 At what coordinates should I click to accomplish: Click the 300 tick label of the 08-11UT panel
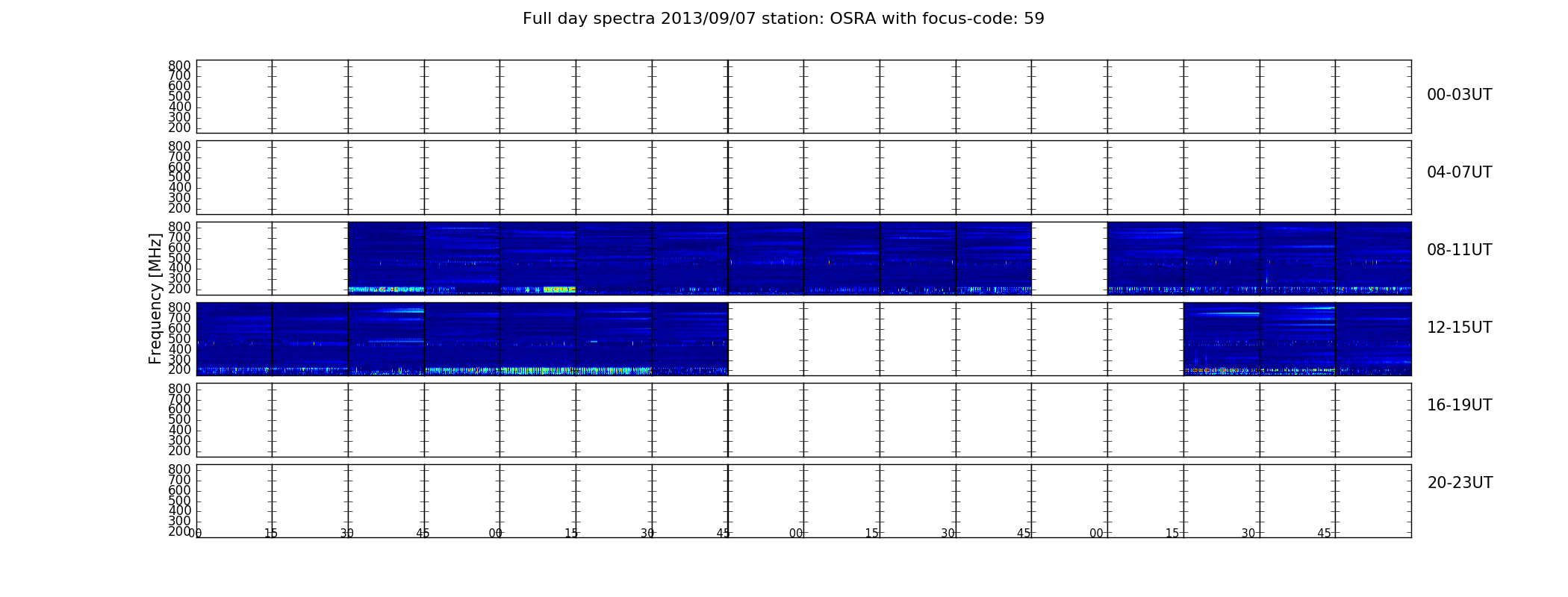point(179,278)
